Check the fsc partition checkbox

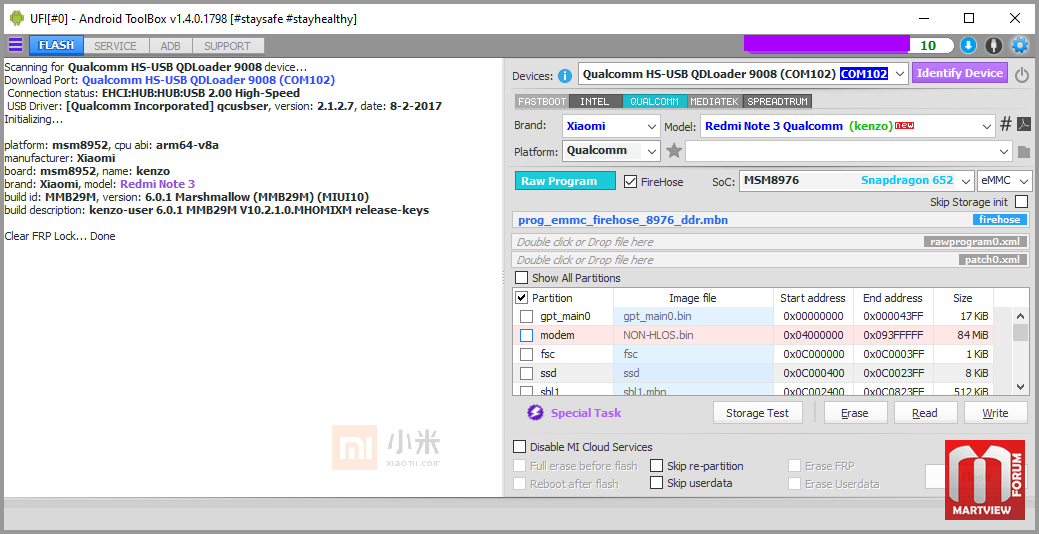tap(525, 354)
